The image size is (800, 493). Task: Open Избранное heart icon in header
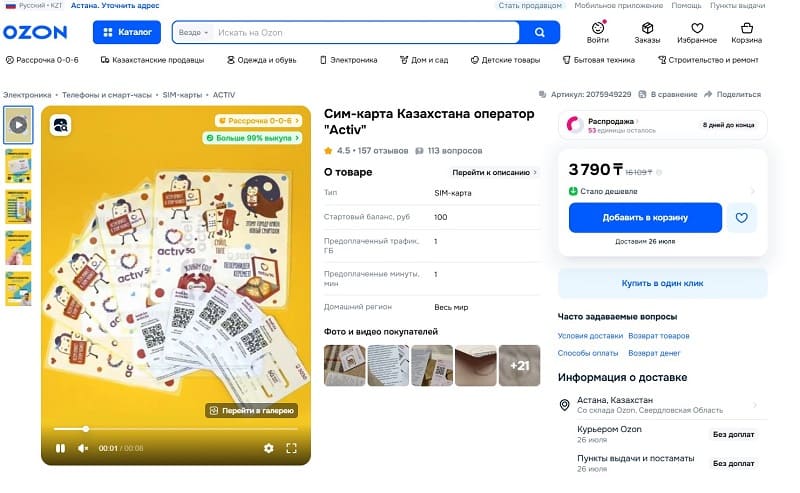697,28
